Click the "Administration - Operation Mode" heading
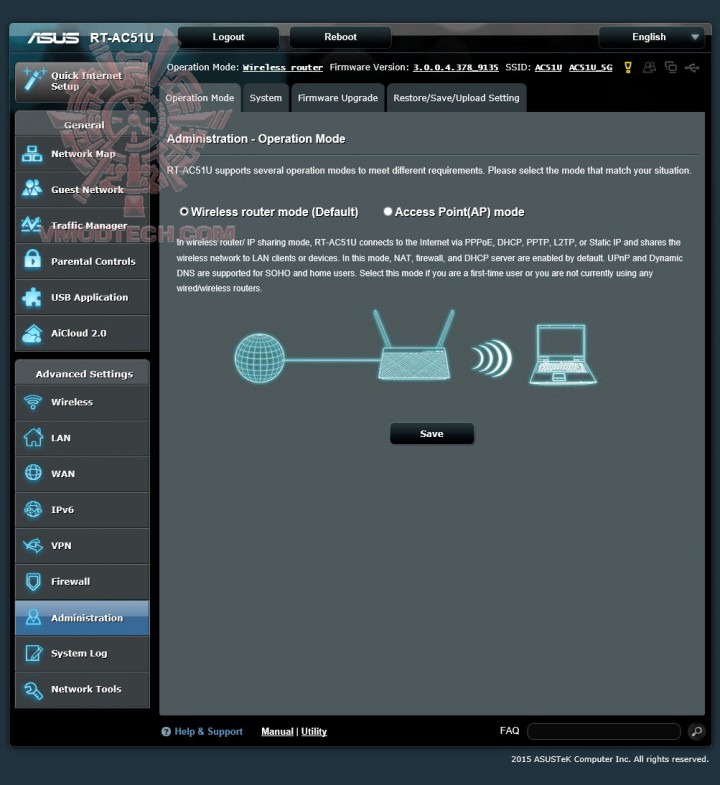The height and width of the screenshot is (785, 720). tap(256, 139)
